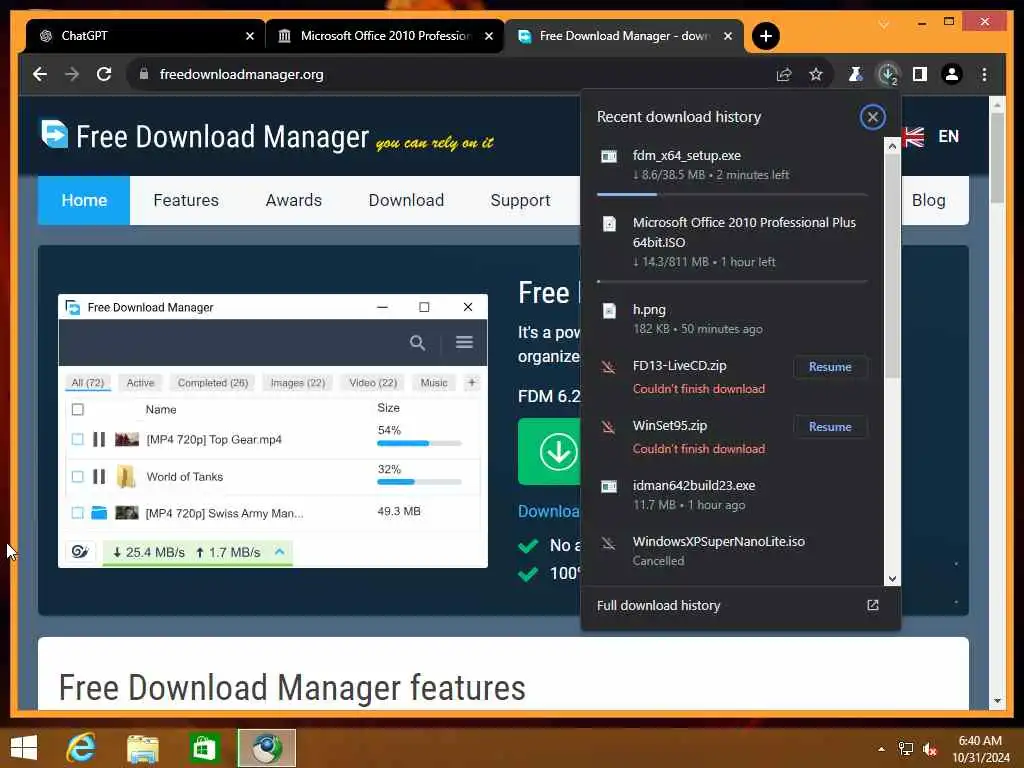
Task: Click the idman642build23.exe file icon
Action: click(x=609, y=487)
